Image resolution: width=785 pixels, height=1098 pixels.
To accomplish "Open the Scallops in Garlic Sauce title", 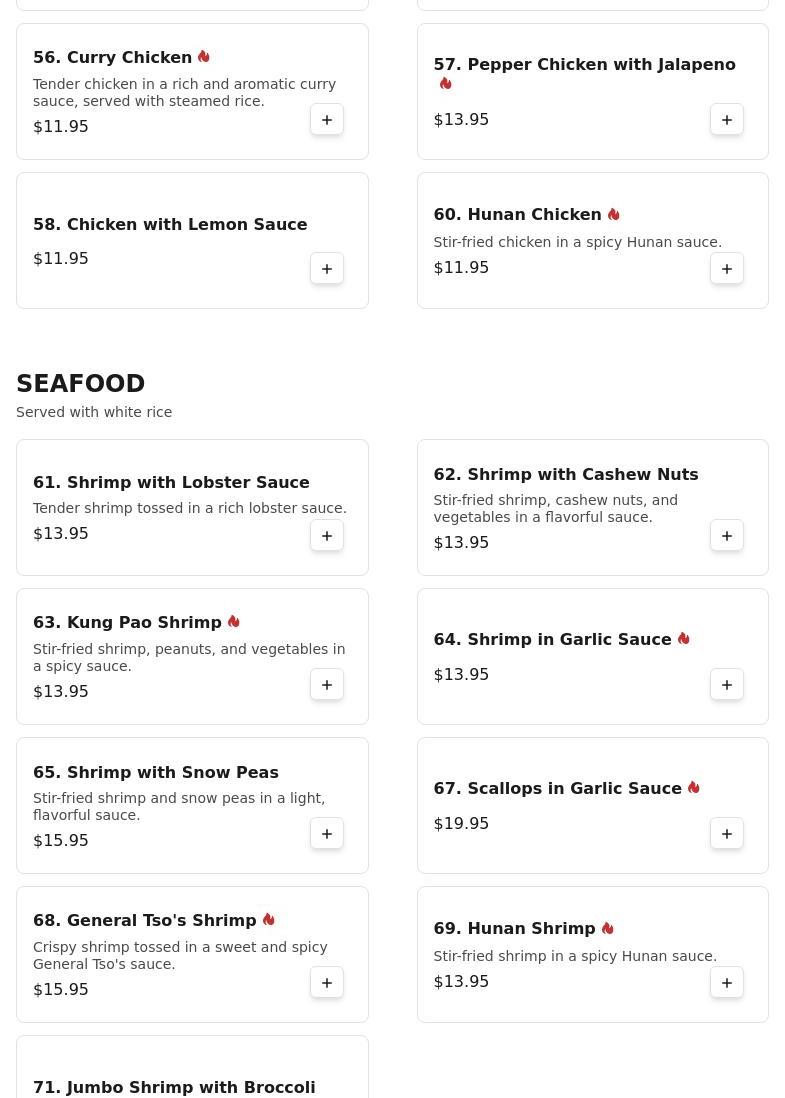I will click(557, 788).
